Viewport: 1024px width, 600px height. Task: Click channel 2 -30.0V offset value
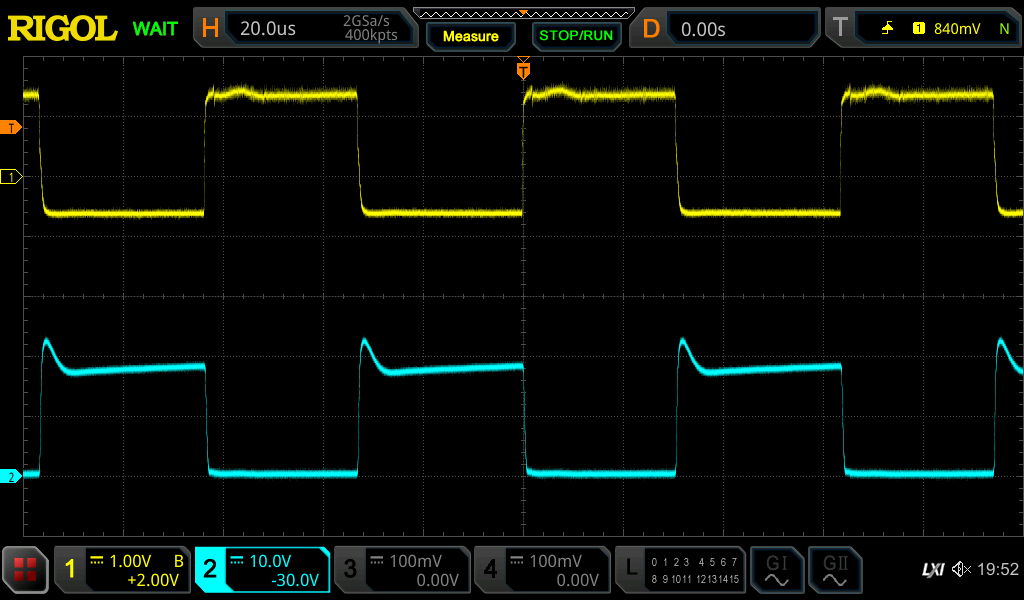(x=295, y=580)
